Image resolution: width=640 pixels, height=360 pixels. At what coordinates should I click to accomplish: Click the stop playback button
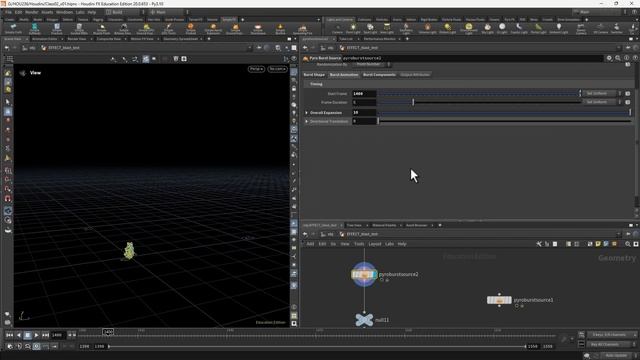point(27,336)
